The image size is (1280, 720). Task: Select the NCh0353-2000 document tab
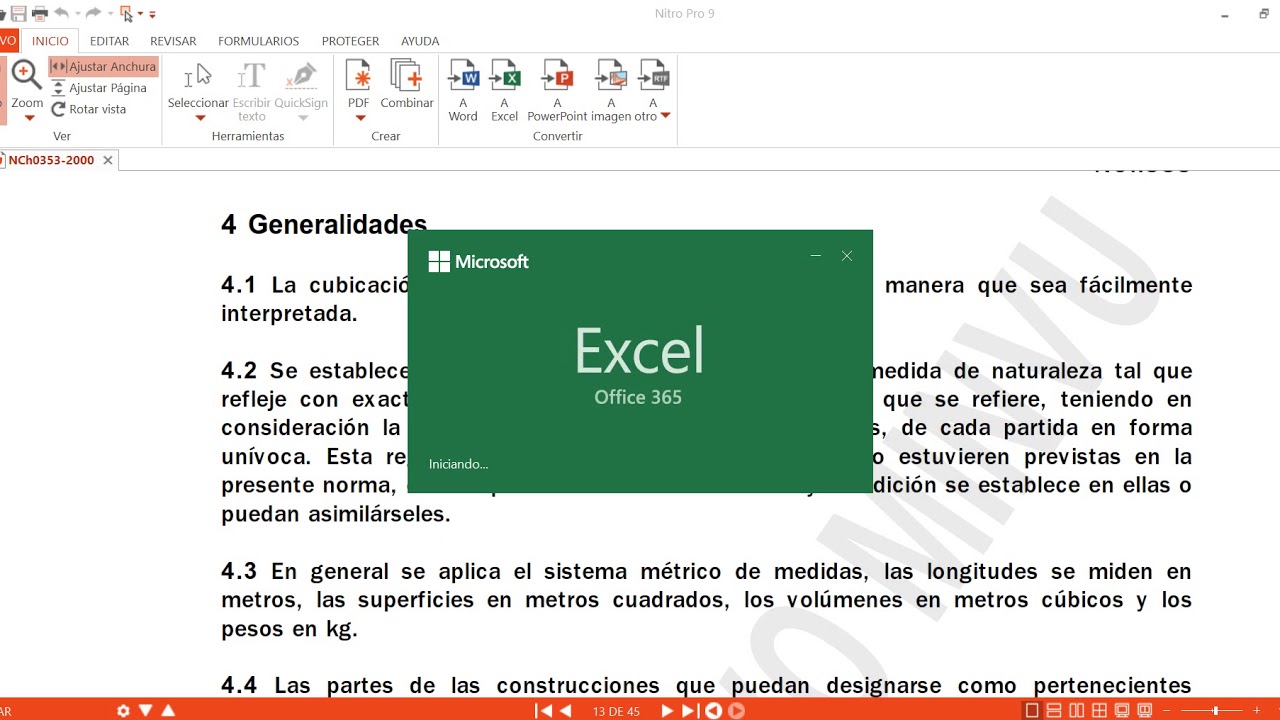(51, 160)
